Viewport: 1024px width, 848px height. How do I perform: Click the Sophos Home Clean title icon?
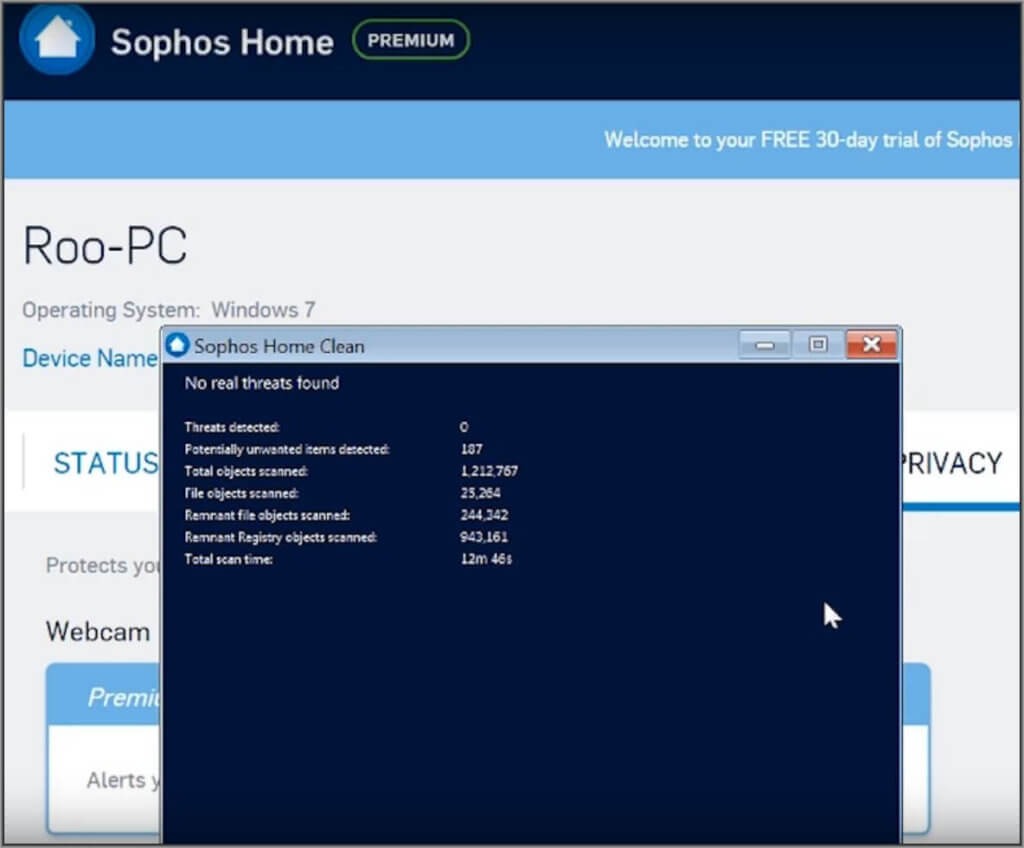(x=177, y=345)
